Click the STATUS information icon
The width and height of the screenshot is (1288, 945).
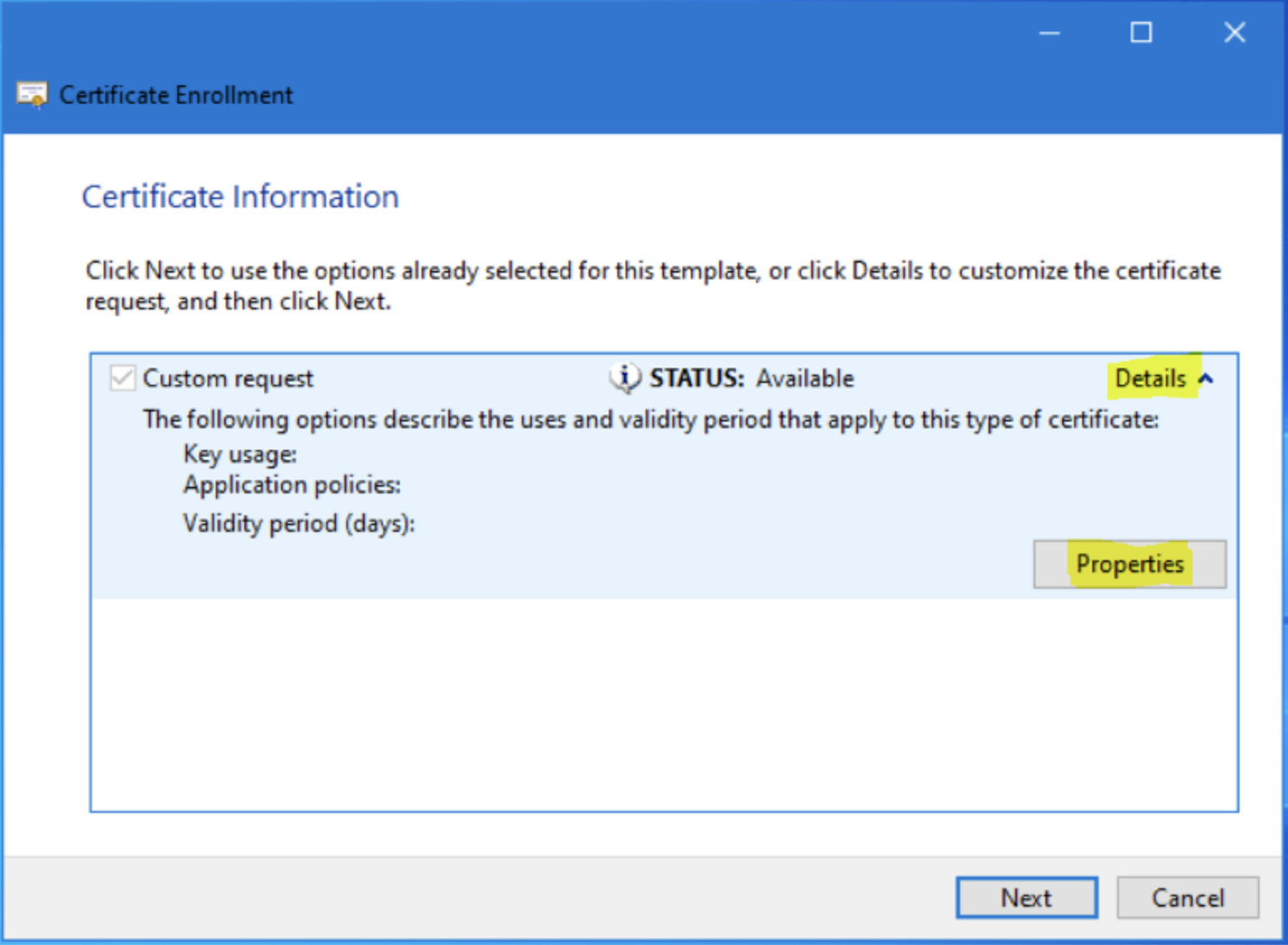click(x=625, y=378)
